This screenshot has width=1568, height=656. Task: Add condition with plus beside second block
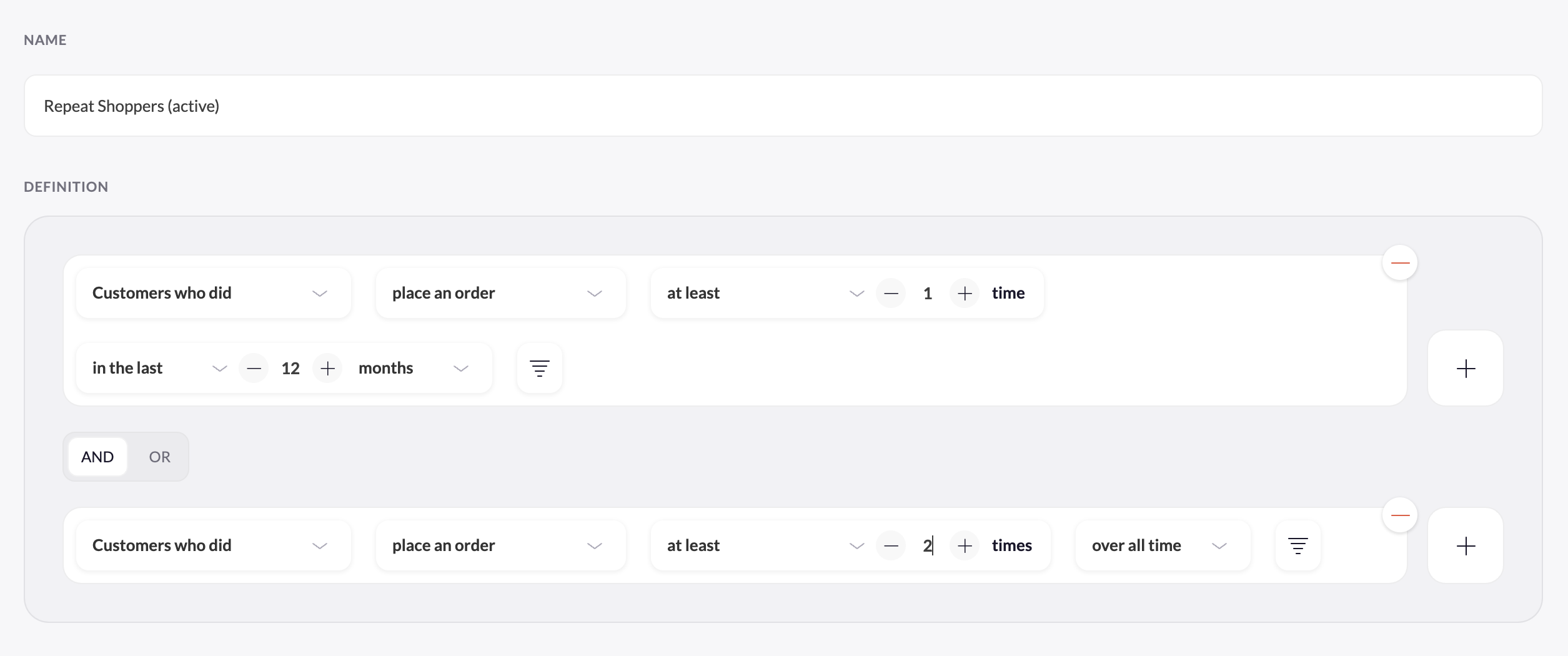click(x=1466, y=545)
